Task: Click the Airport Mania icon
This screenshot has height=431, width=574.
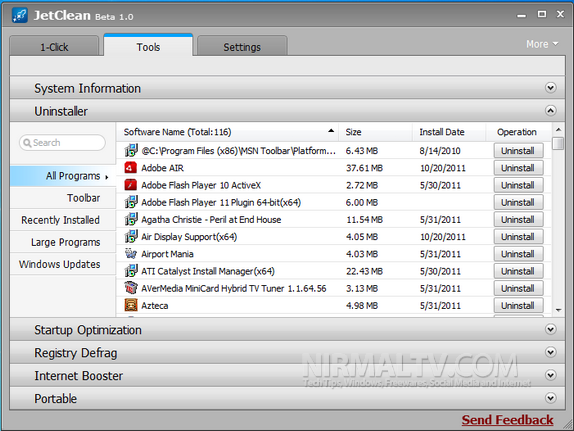Action: pyautogui.click(x=131, y=253)
